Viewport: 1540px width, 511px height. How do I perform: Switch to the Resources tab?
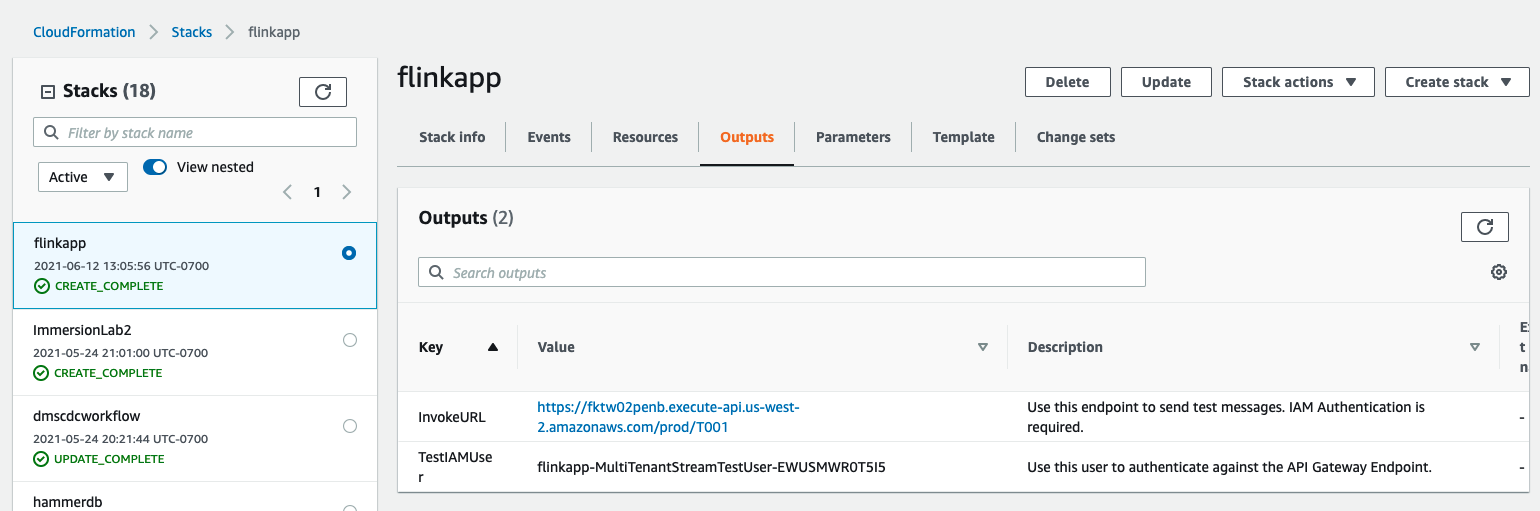[645, 137]
